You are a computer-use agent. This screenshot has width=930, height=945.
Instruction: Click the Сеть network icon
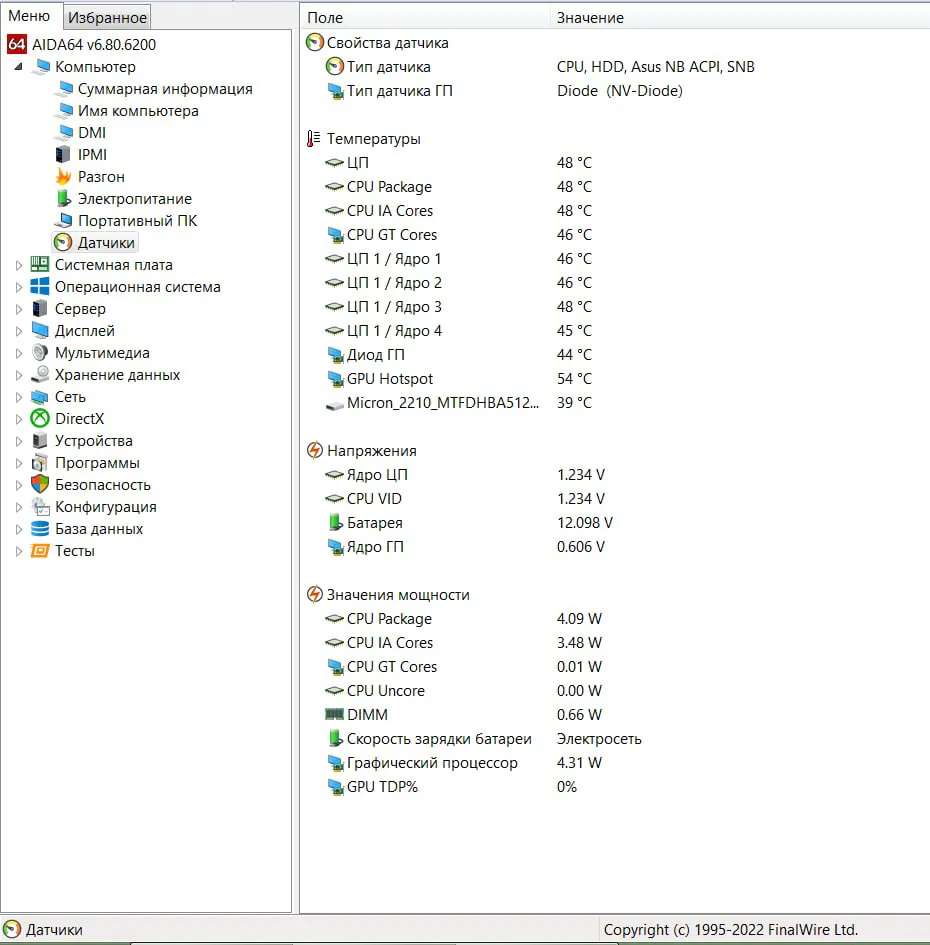point(40,397)
